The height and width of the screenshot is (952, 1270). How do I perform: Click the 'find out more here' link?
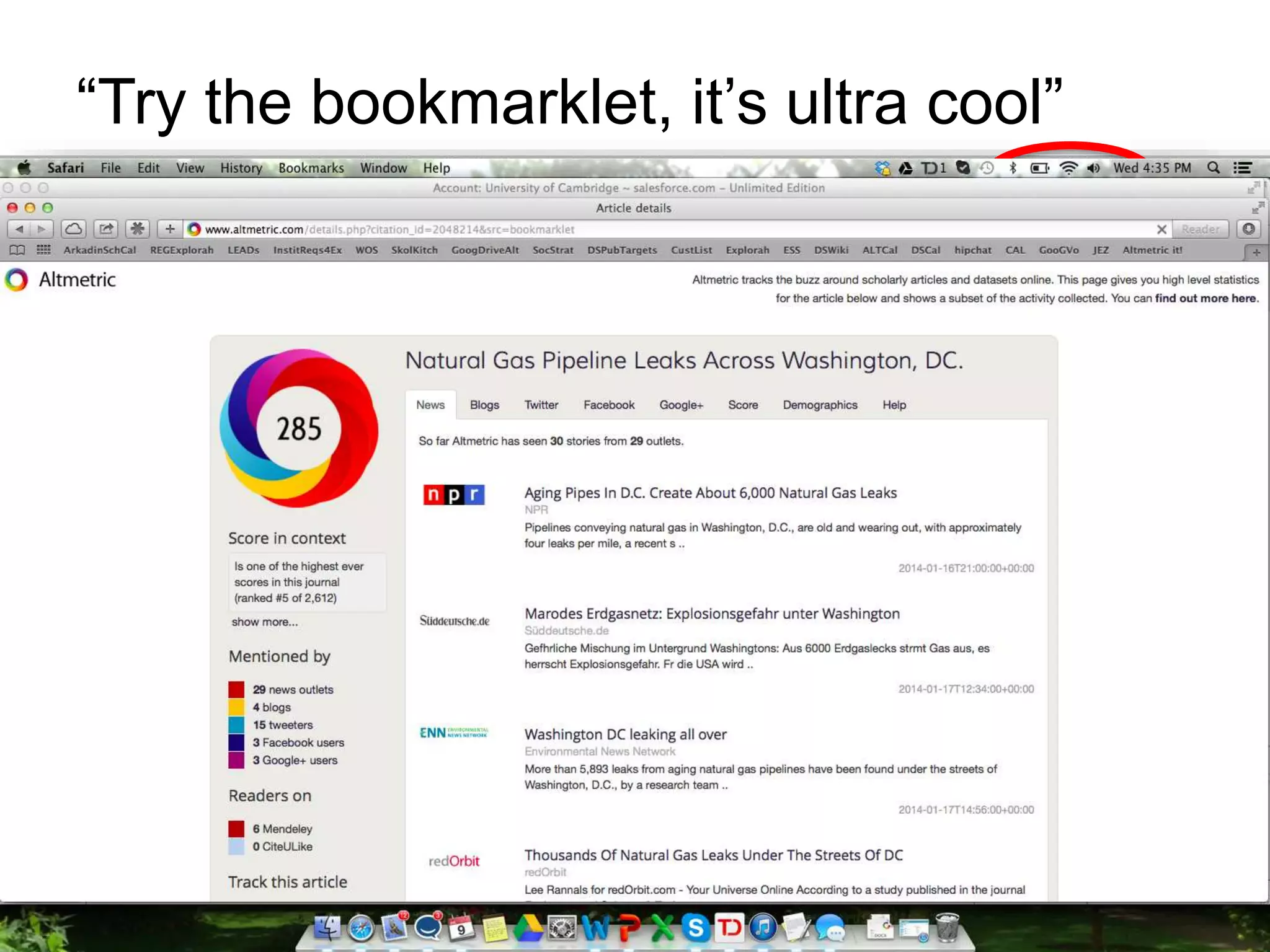click(1206, 298)
